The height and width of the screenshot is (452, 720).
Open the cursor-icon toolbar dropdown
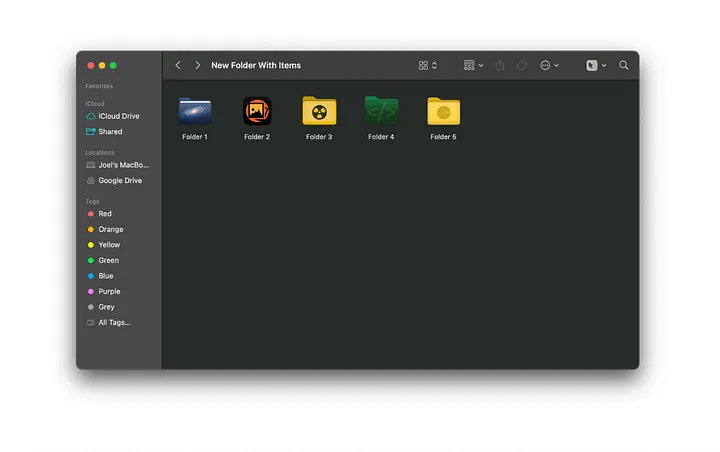click(596, 65)
